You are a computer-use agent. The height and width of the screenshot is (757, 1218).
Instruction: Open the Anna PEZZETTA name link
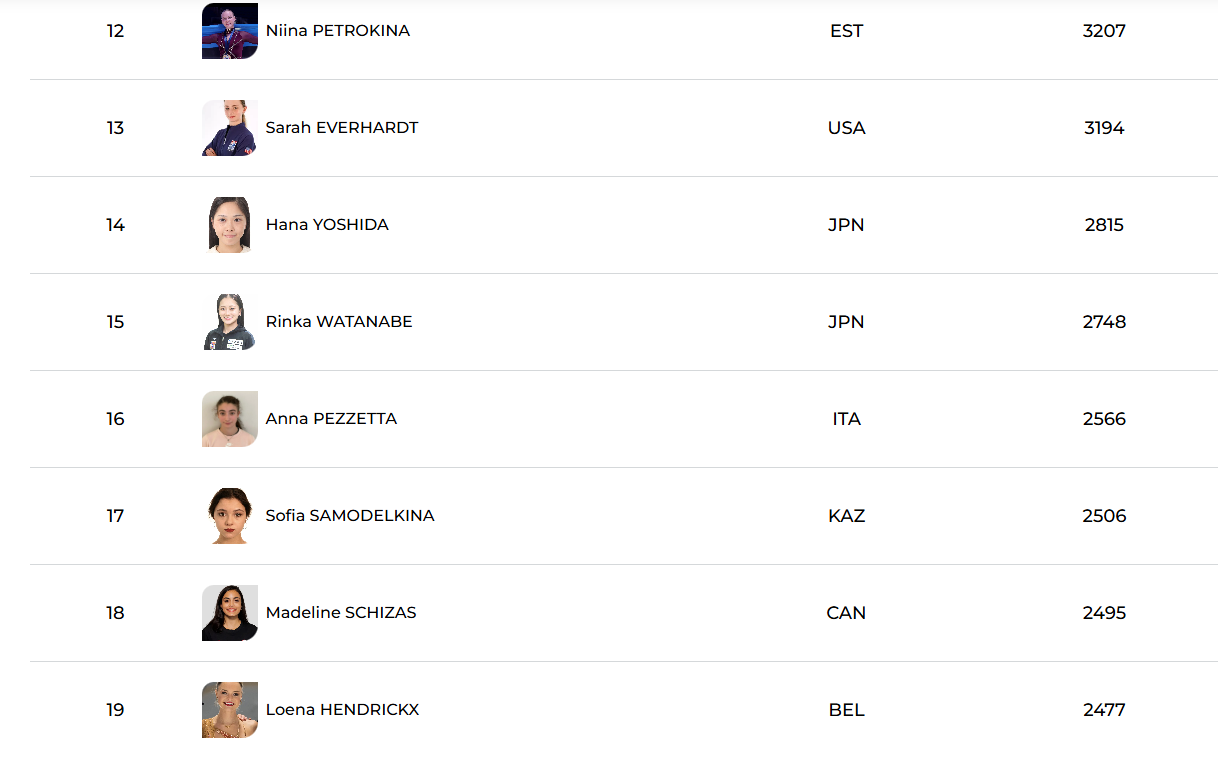[331, 419]
